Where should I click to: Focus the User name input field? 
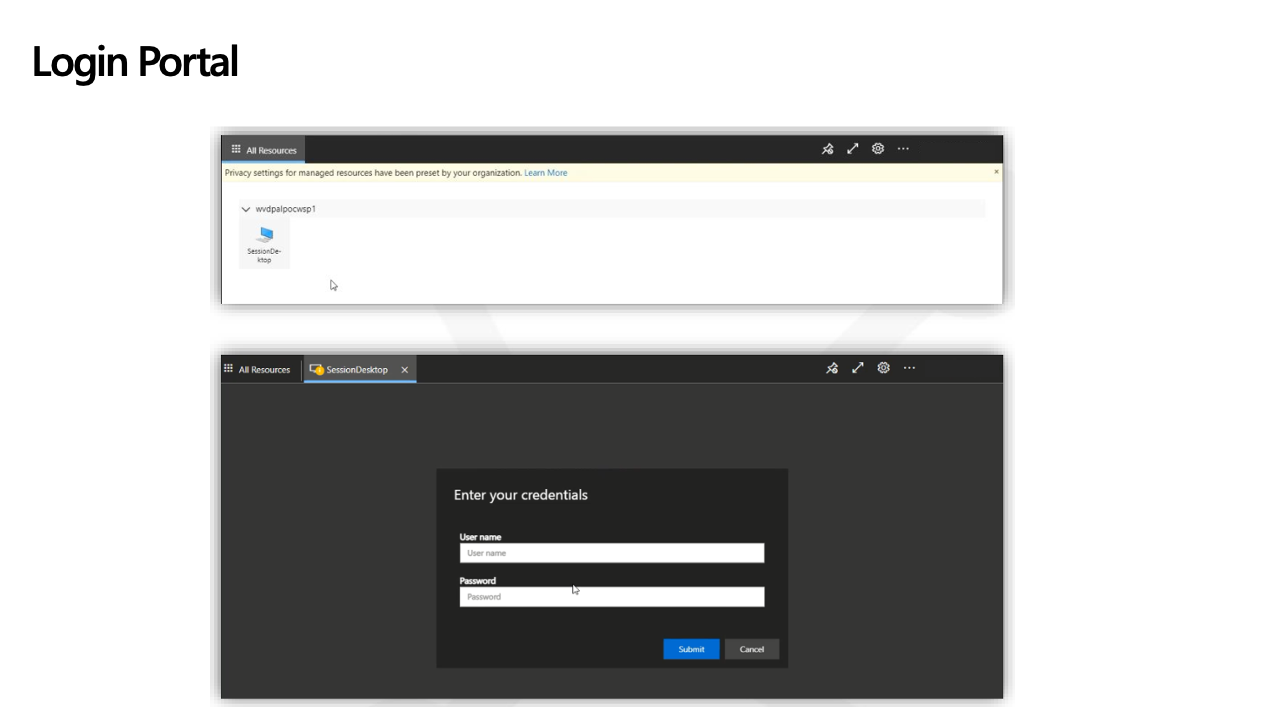click(x=612, y=553)
